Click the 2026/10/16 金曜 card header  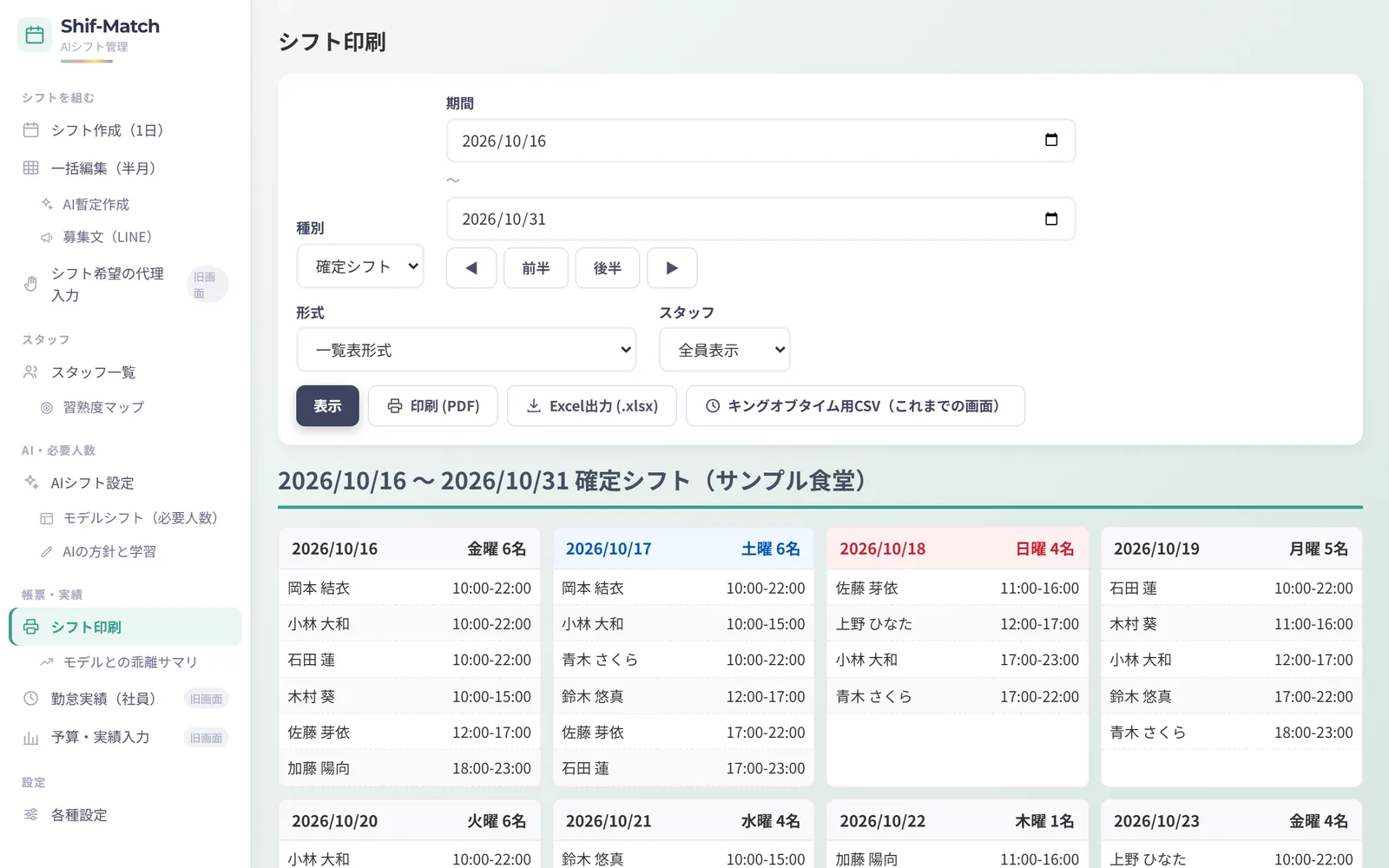[409, 549]
